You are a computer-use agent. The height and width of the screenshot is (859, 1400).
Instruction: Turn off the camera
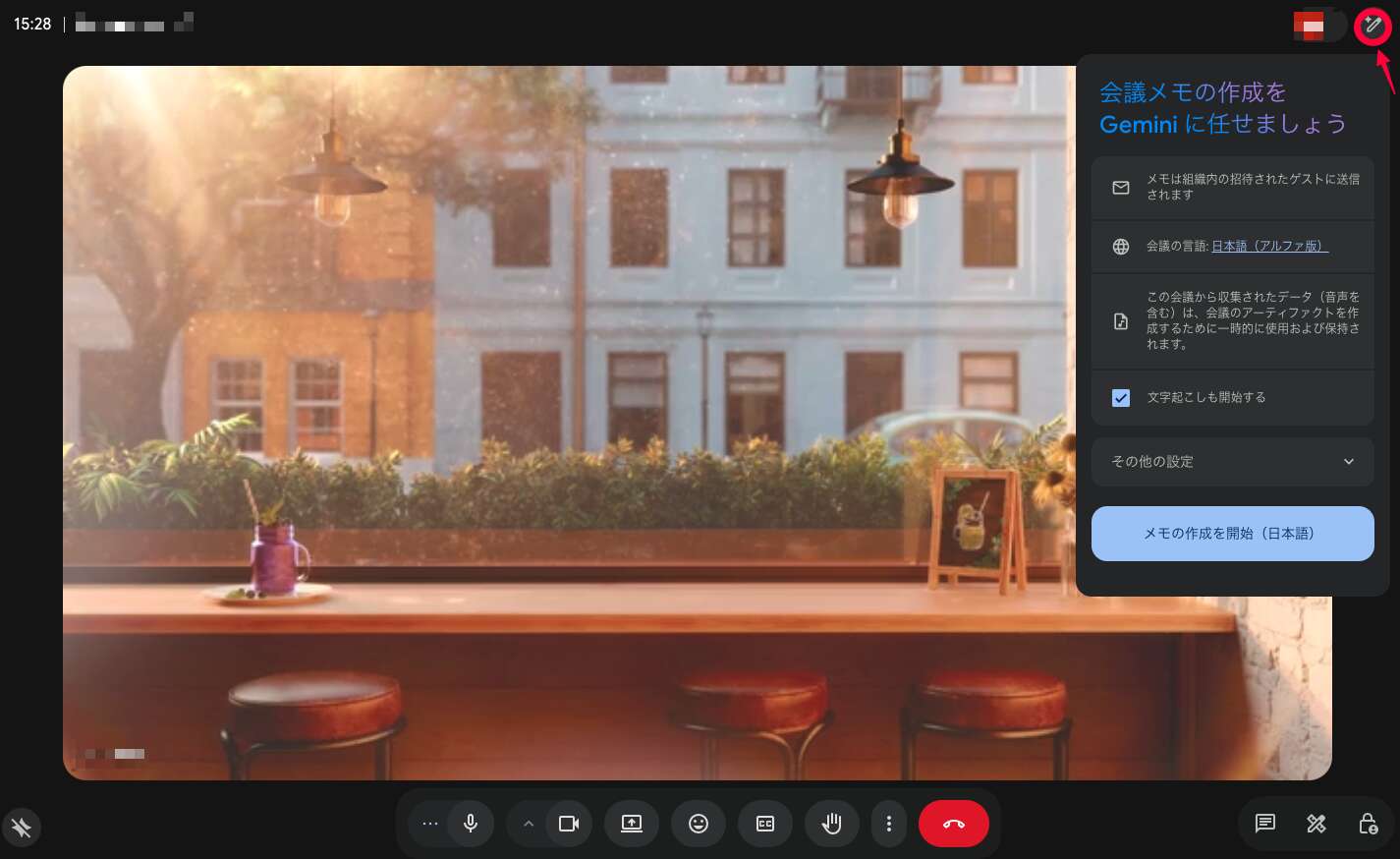[569, 824]
